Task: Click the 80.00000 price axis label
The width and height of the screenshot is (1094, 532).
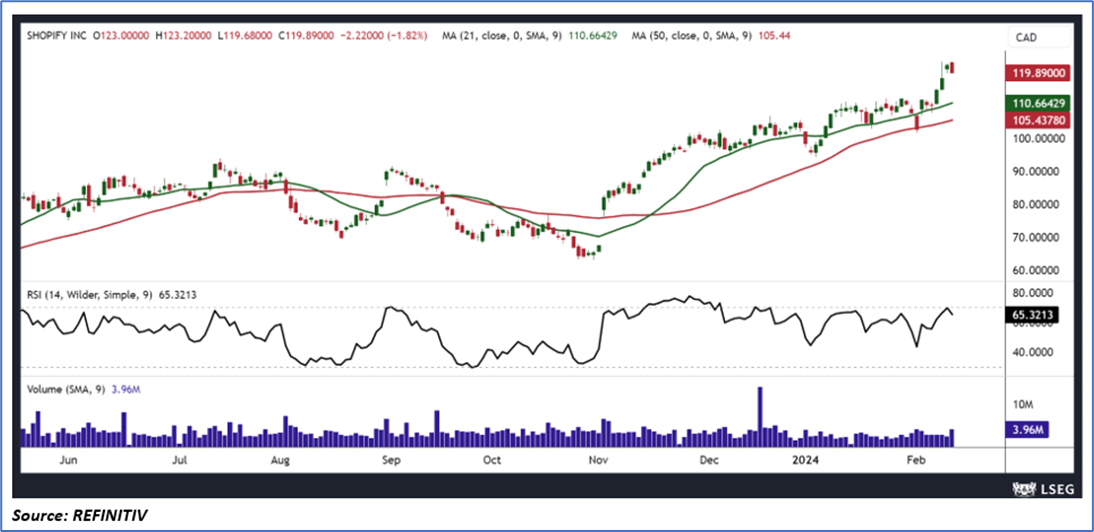Action: pos(1038,204)
